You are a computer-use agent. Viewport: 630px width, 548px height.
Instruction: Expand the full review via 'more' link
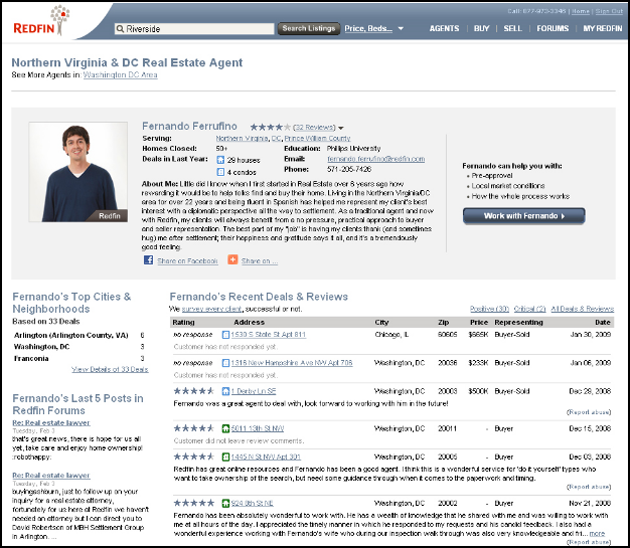[x=596, y=534]
